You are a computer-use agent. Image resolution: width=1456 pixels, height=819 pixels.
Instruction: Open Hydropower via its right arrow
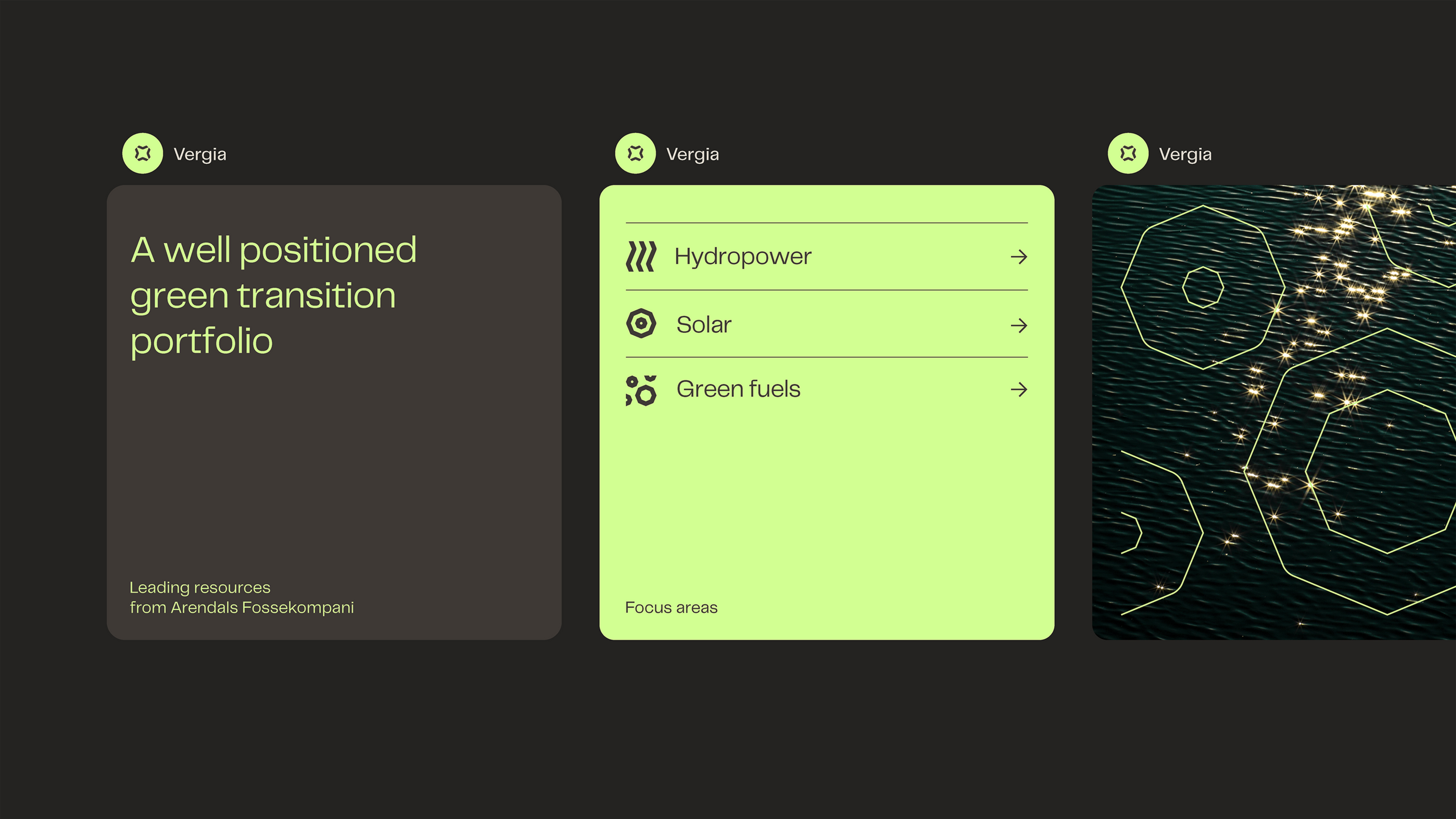(1018, 257)
